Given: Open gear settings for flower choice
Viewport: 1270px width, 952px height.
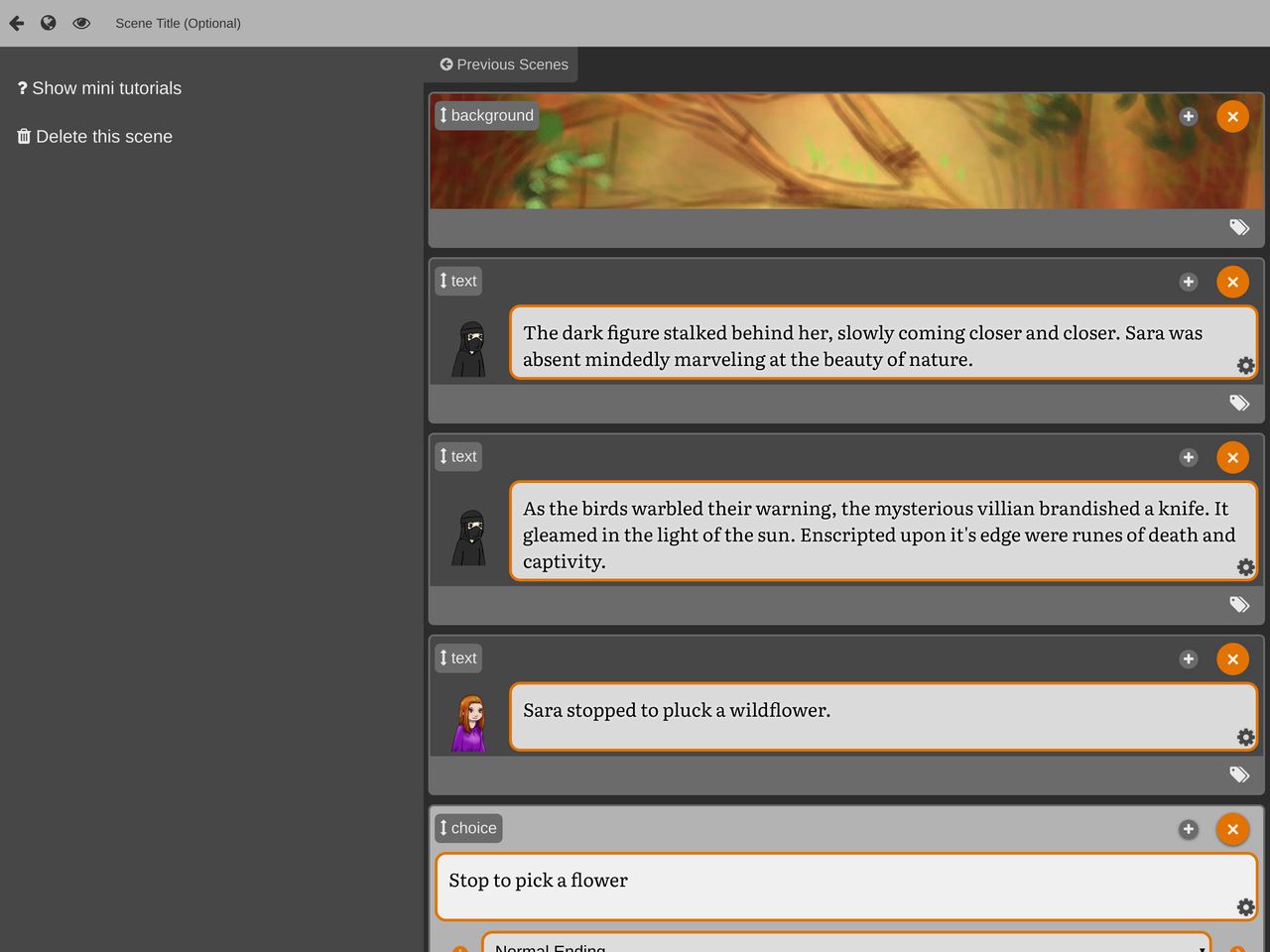Looking at the screenshot, I should tap(1246, 907).
